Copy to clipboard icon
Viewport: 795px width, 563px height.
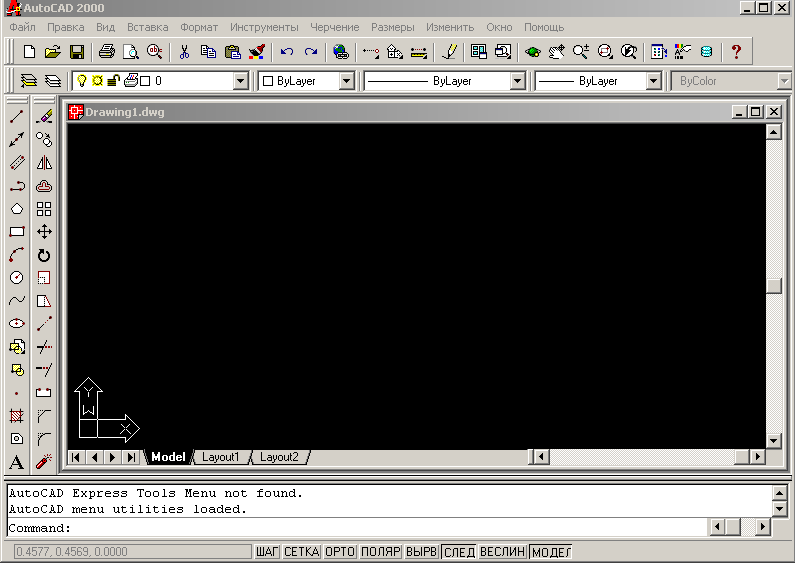pyautogui.click(x=208, y=52)
